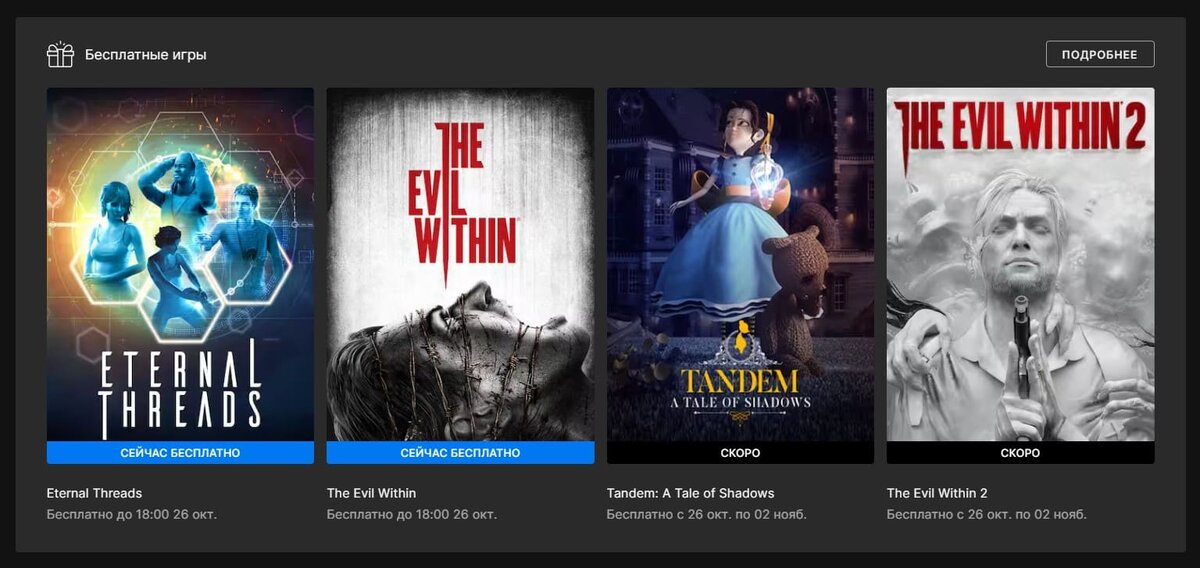Click the Сейчас бесплатно banner under Eternal Threads
Viewport: 1200px width, 568px height.
point(180,453)
